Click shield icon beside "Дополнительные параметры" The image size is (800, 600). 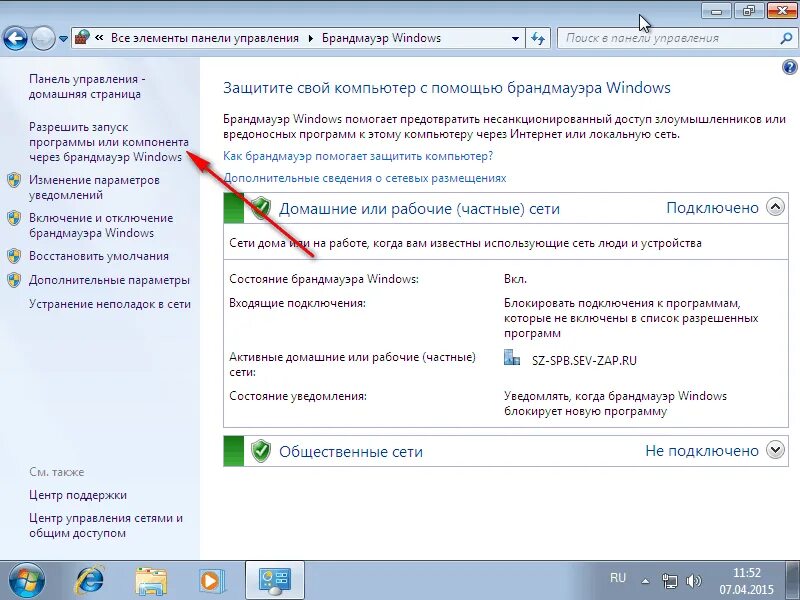pyautogui.click(x=14, y=280)
